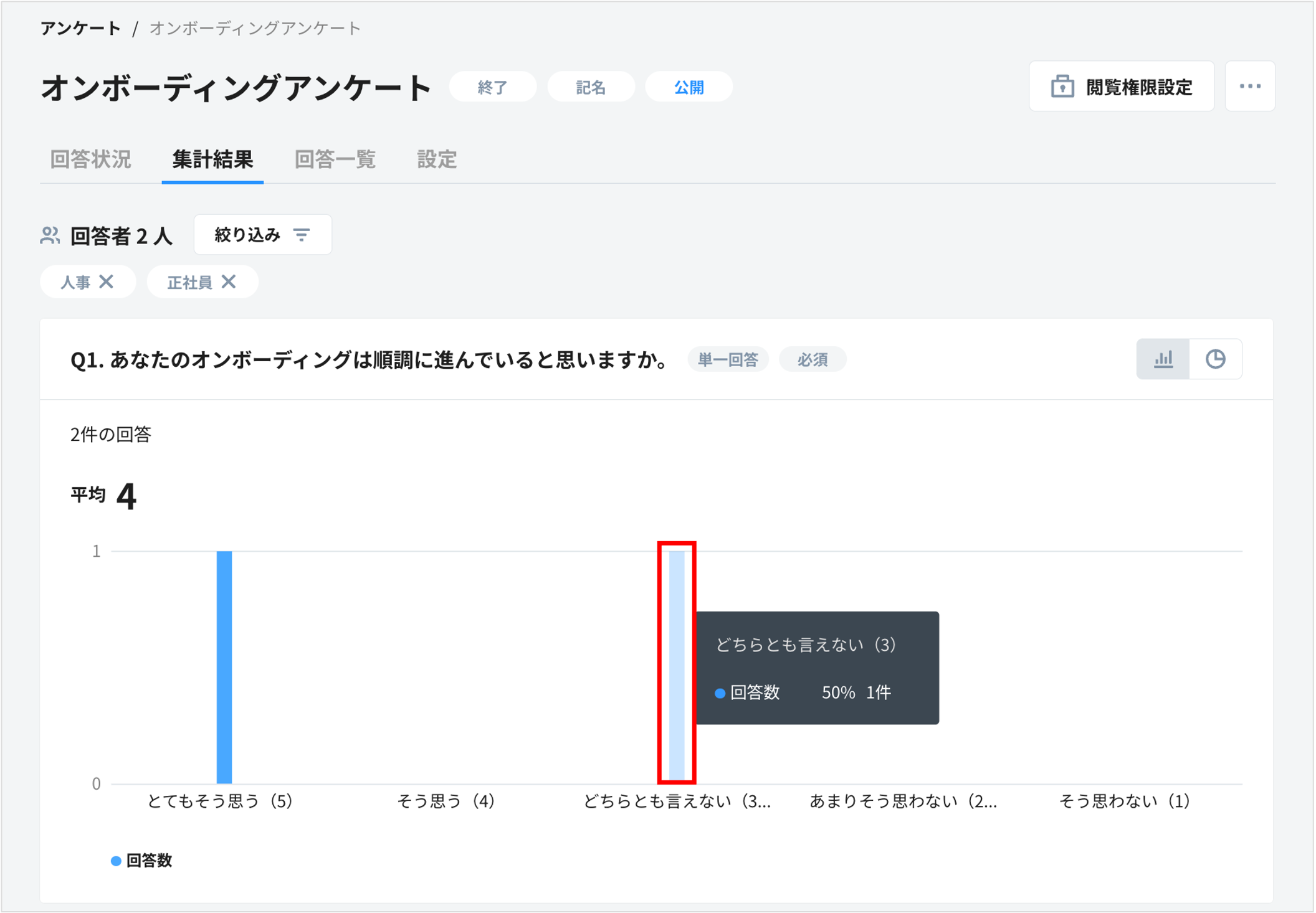Image resolution: width=1316 pixels, height=913 pixels.
Task: Click the 閲覧権限設定 button
Action: pos(1122,87)
